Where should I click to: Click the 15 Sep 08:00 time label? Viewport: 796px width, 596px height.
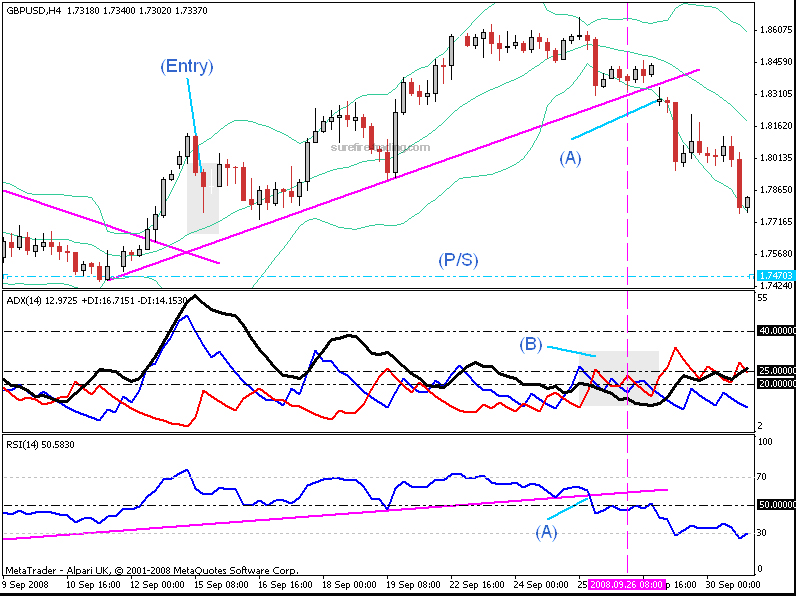tap(221, 584)
